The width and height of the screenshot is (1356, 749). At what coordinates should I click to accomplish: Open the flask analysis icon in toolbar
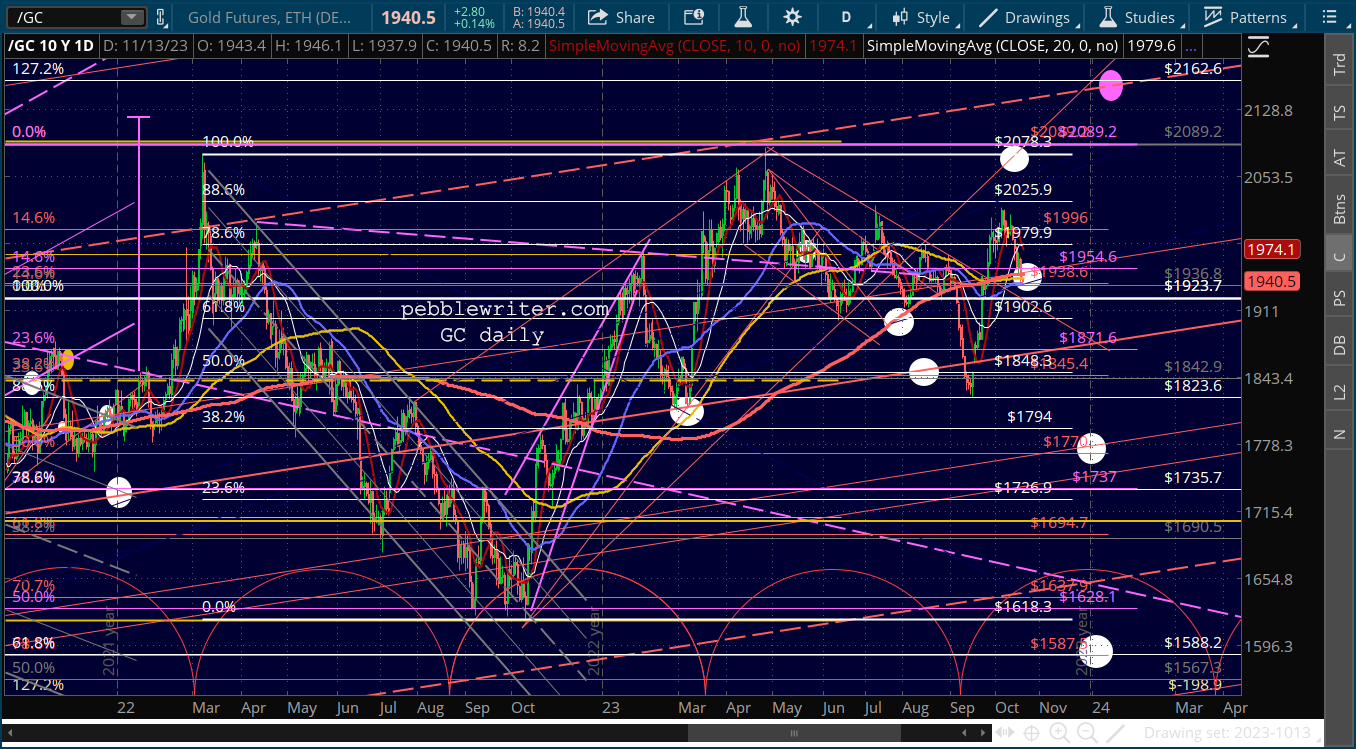click(x=743, y=17)
